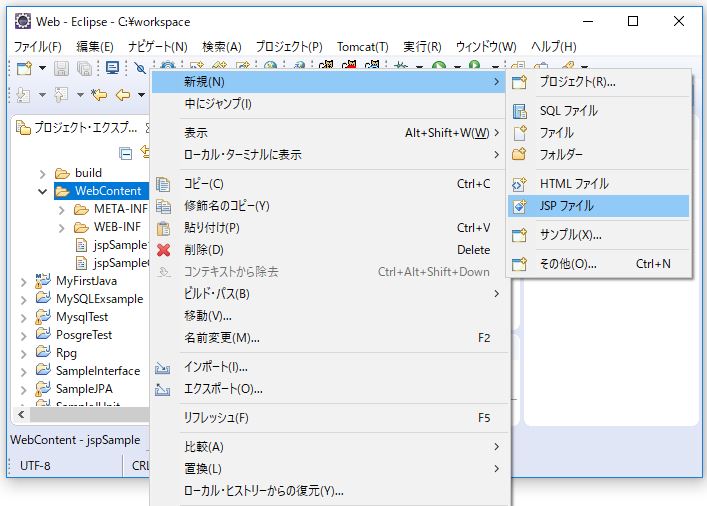
Task: Click 名前変更(M)... in the context menu
Action: coord(328,338)
